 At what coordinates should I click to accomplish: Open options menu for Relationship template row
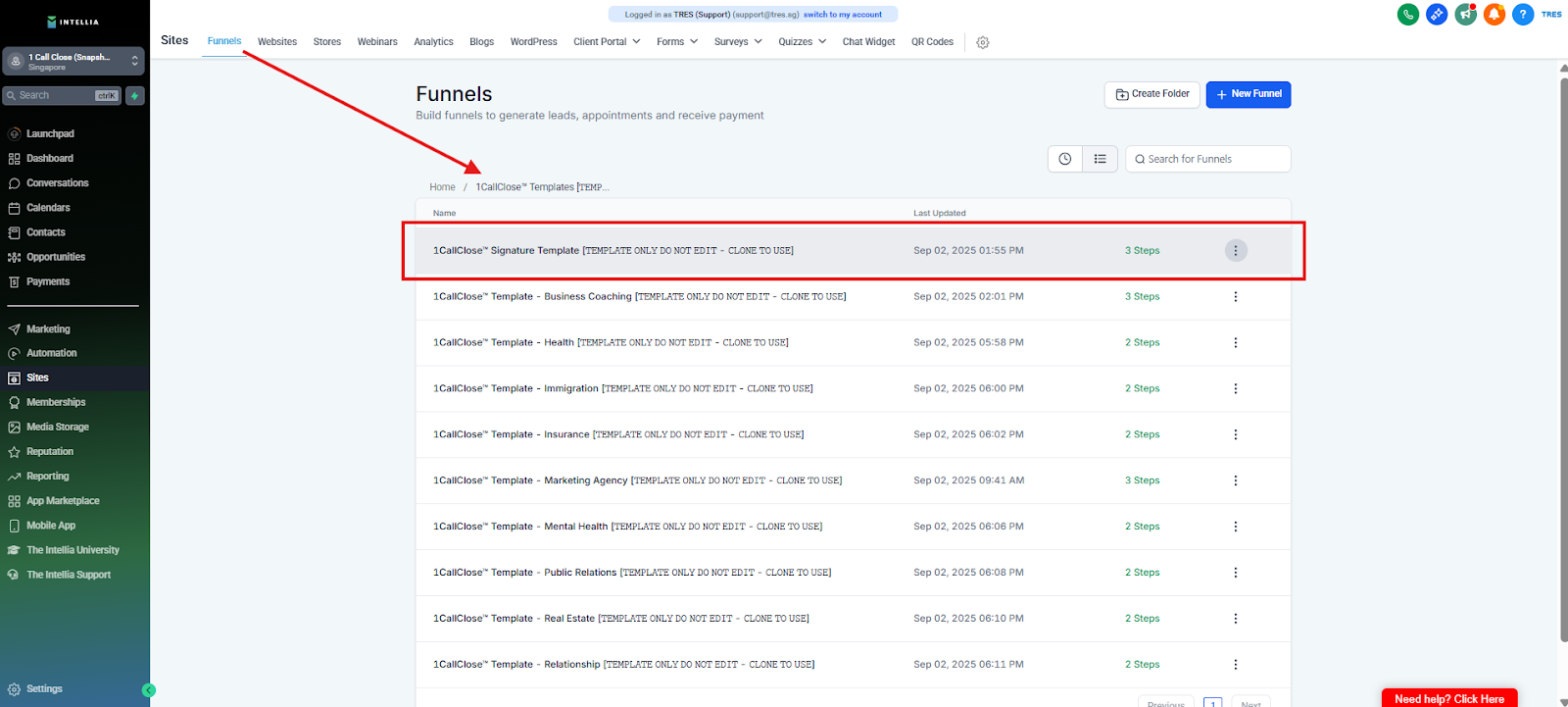tap(1236, 665)
